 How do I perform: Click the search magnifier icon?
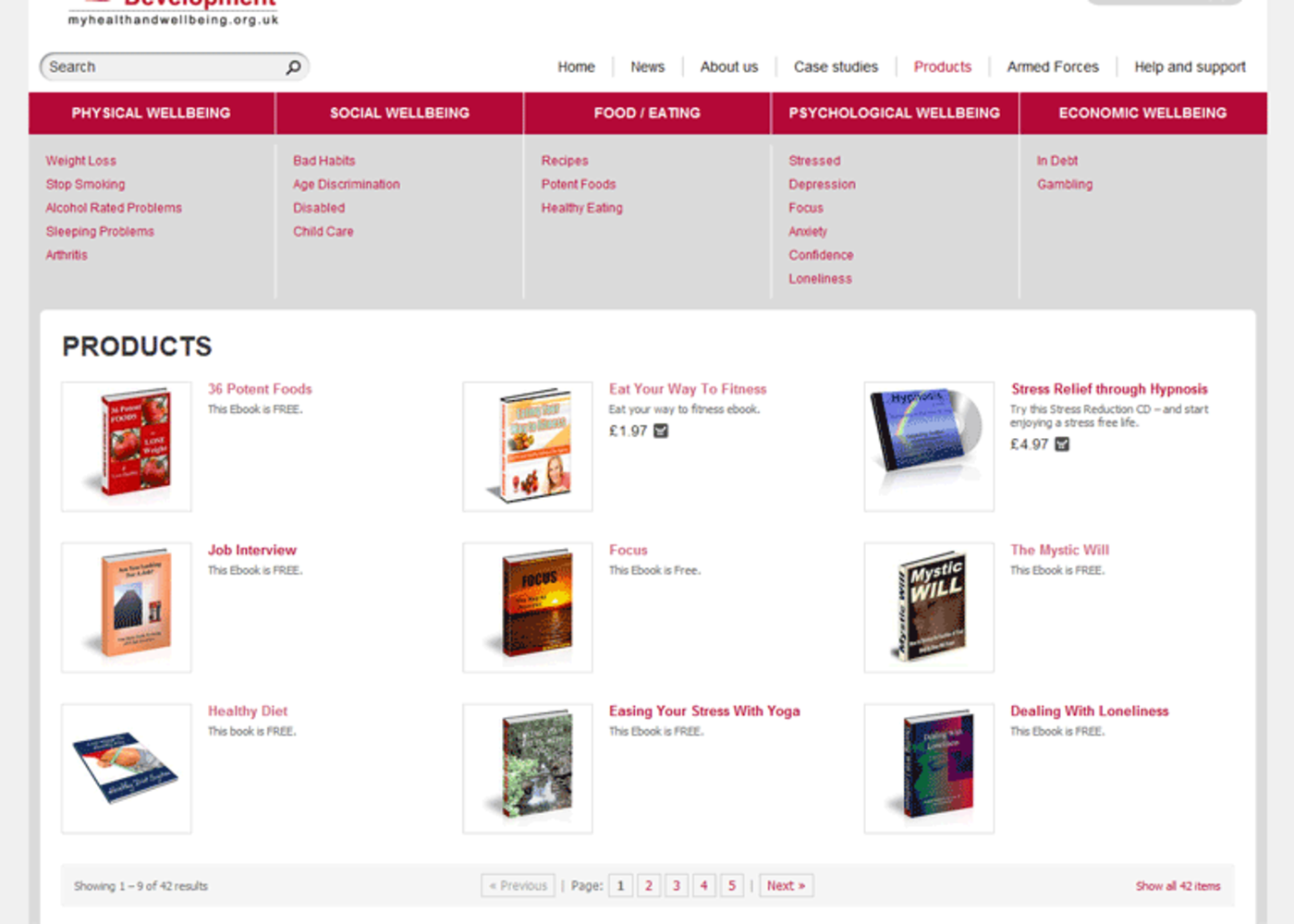coord(293,67)
